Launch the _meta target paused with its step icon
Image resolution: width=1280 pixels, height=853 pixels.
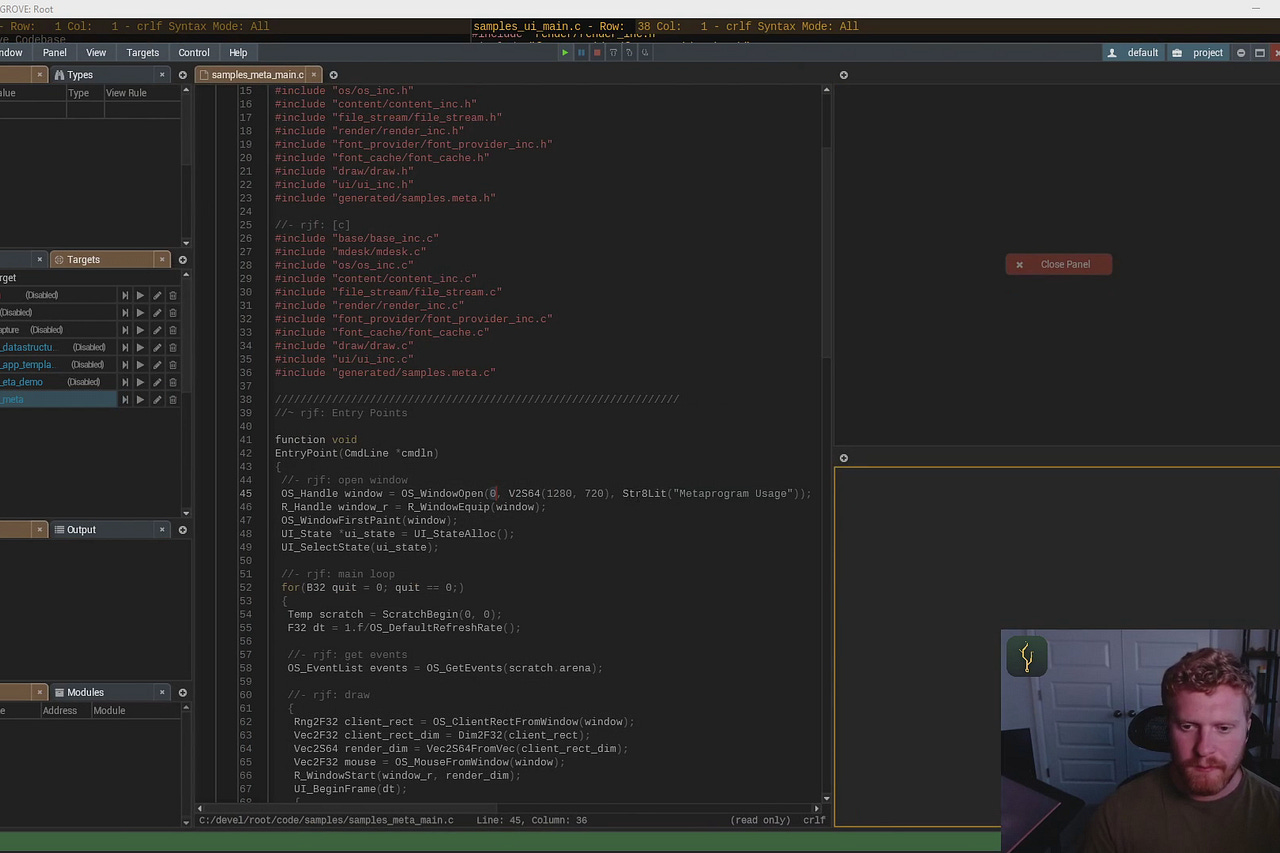coord(125,399)
